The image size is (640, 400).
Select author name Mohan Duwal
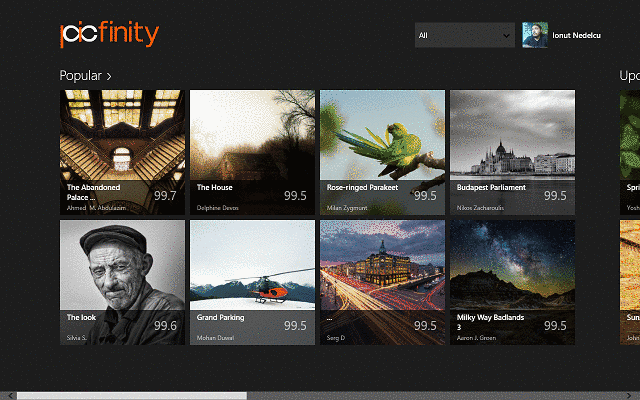tap(216, 338)
